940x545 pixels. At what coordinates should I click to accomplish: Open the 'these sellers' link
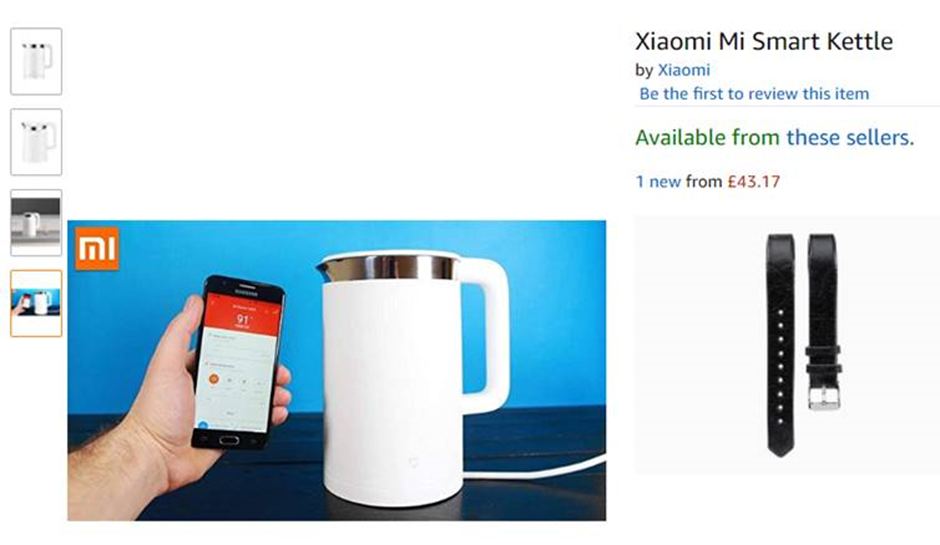pyautogui.click(x=850, y=137)
